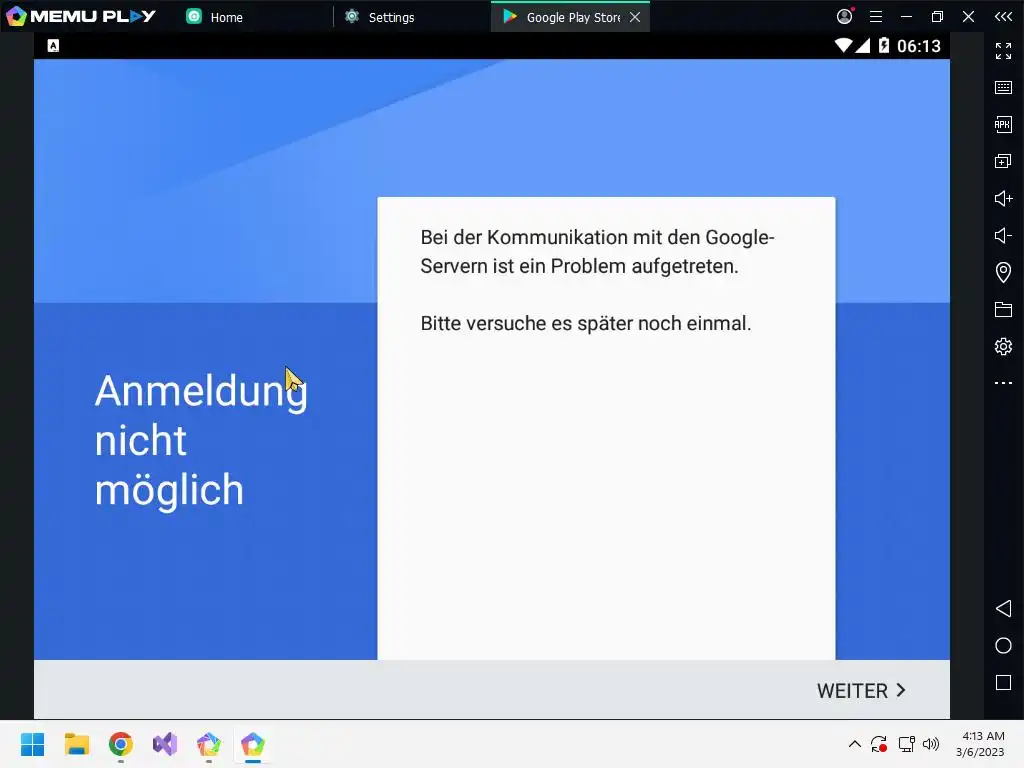
Task: Show hidden system tray icons
Action: point(854,744)
